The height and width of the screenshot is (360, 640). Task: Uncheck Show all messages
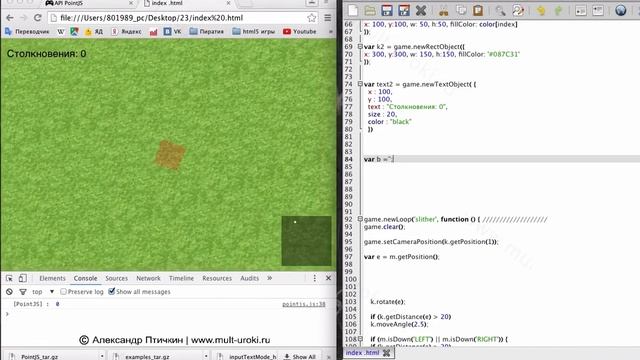pyautogui.click(x=111, y=291)
